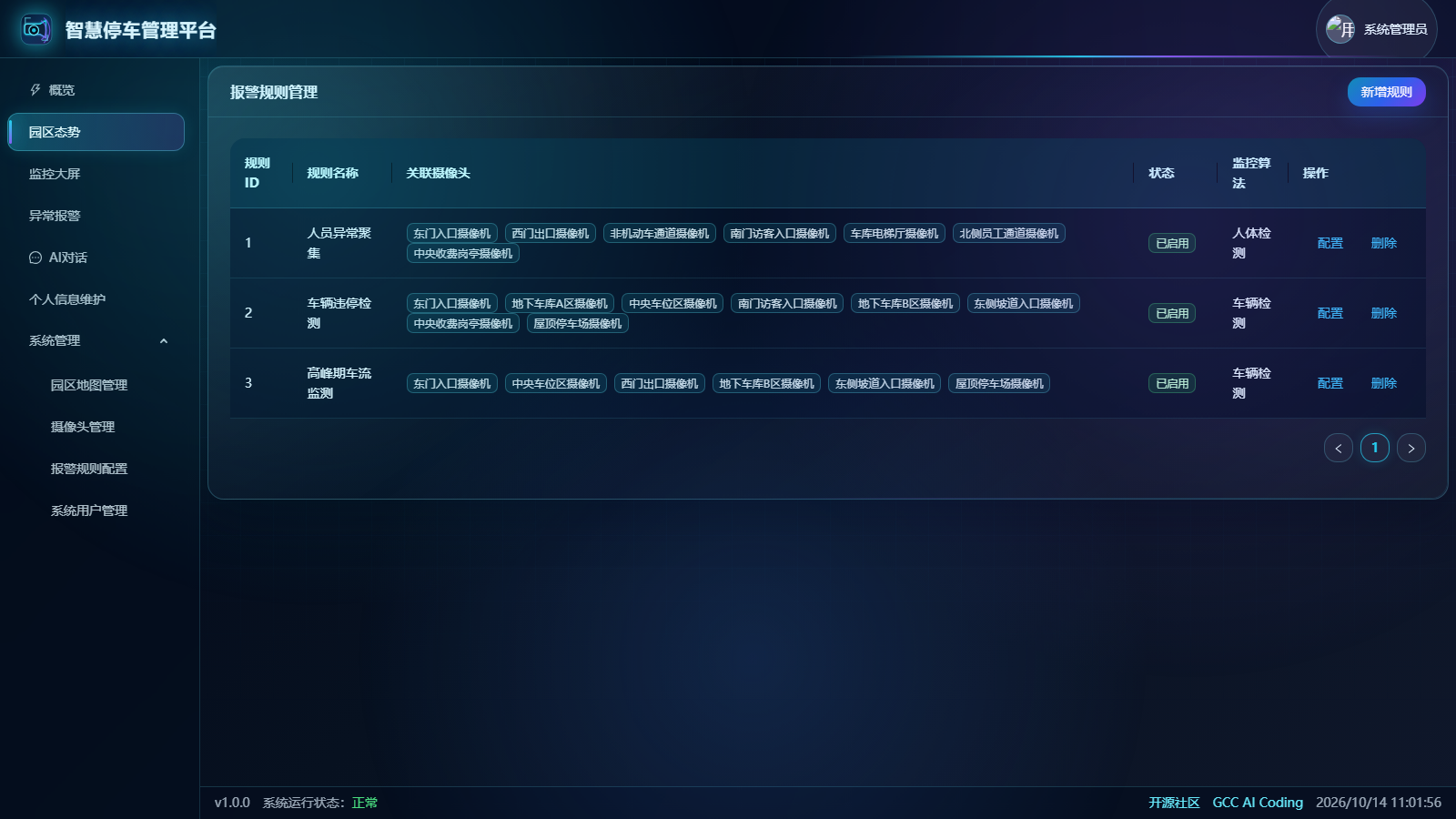The height and width of the screenshot is (819, 1456).
Task: Select page 1 in pagination
Action: (x=1374, y=448)
